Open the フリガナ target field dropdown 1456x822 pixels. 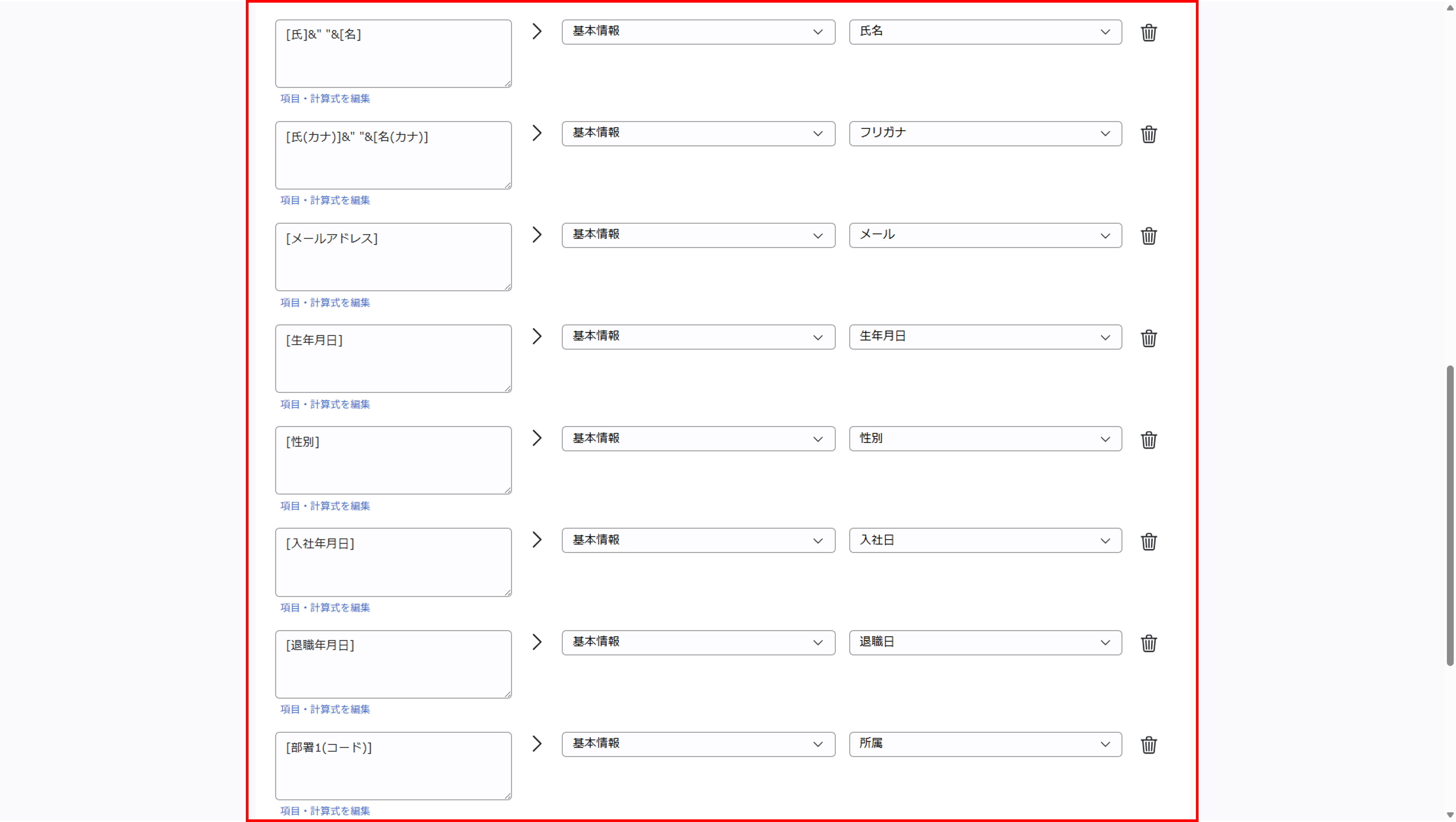(x=985, y=133)
